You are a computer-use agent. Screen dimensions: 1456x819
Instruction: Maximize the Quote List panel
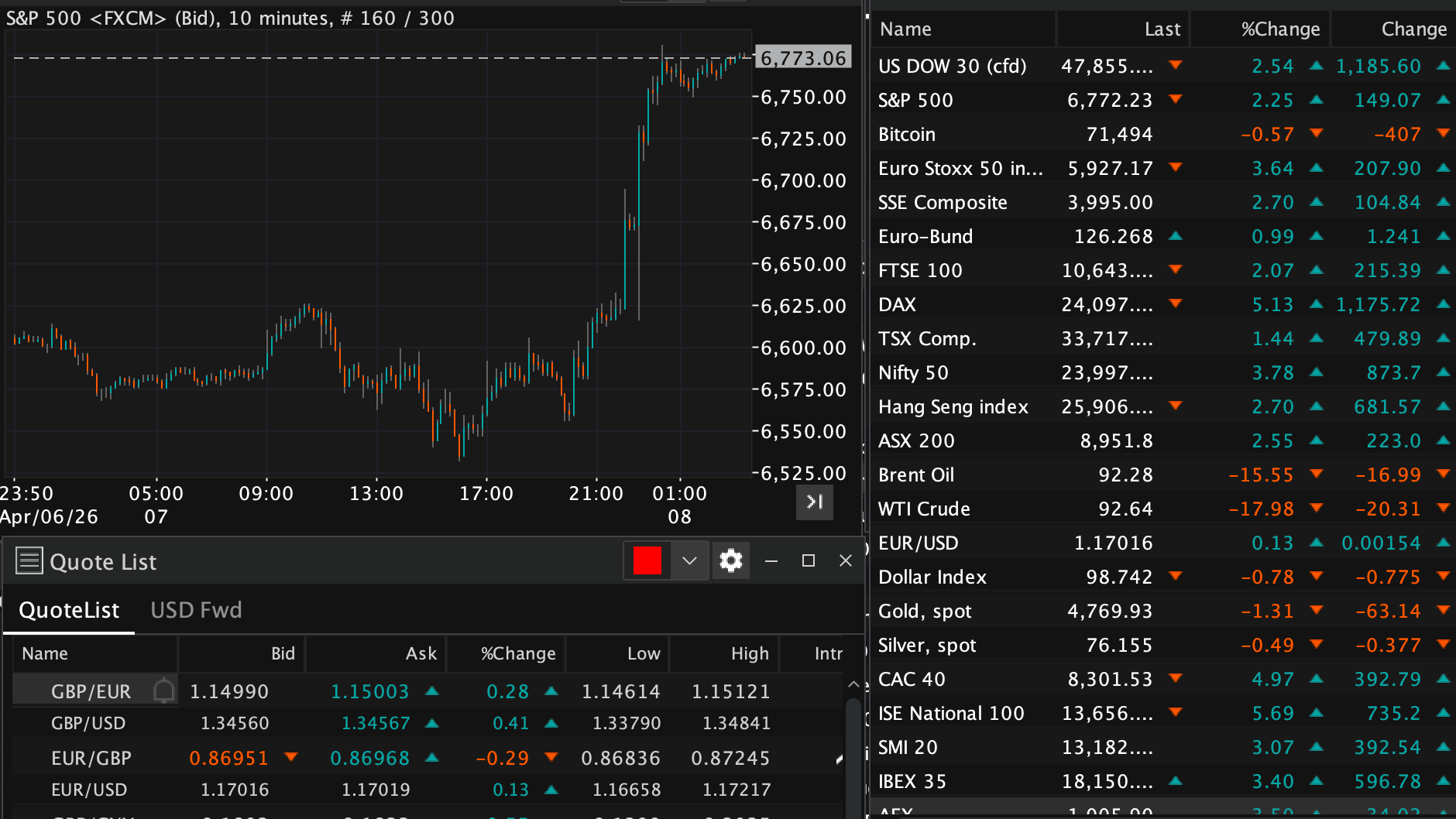[809, 560]
